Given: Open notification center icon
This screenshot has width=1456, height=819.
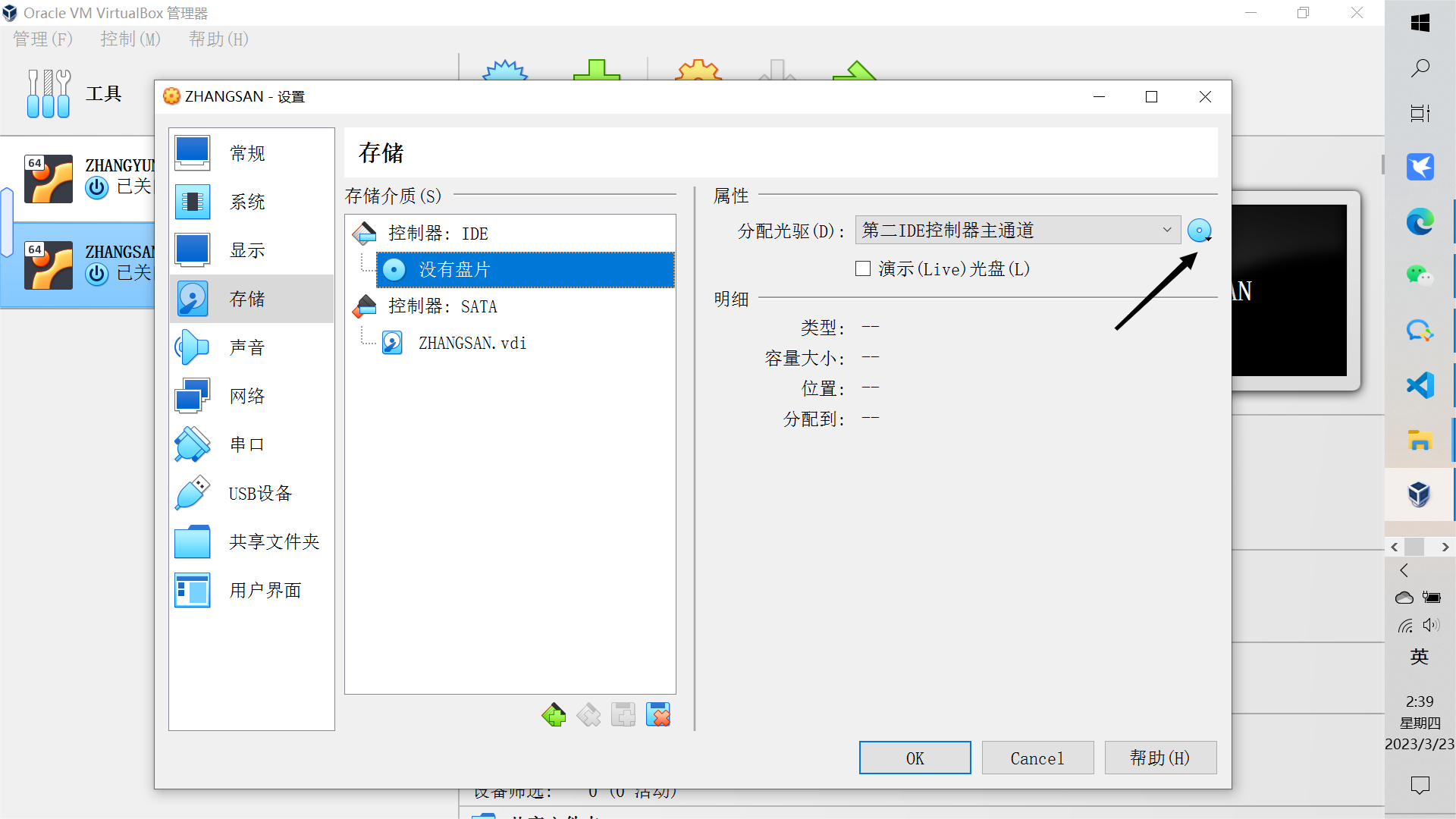Looking at the screenshot, I should coord(1420,786).
